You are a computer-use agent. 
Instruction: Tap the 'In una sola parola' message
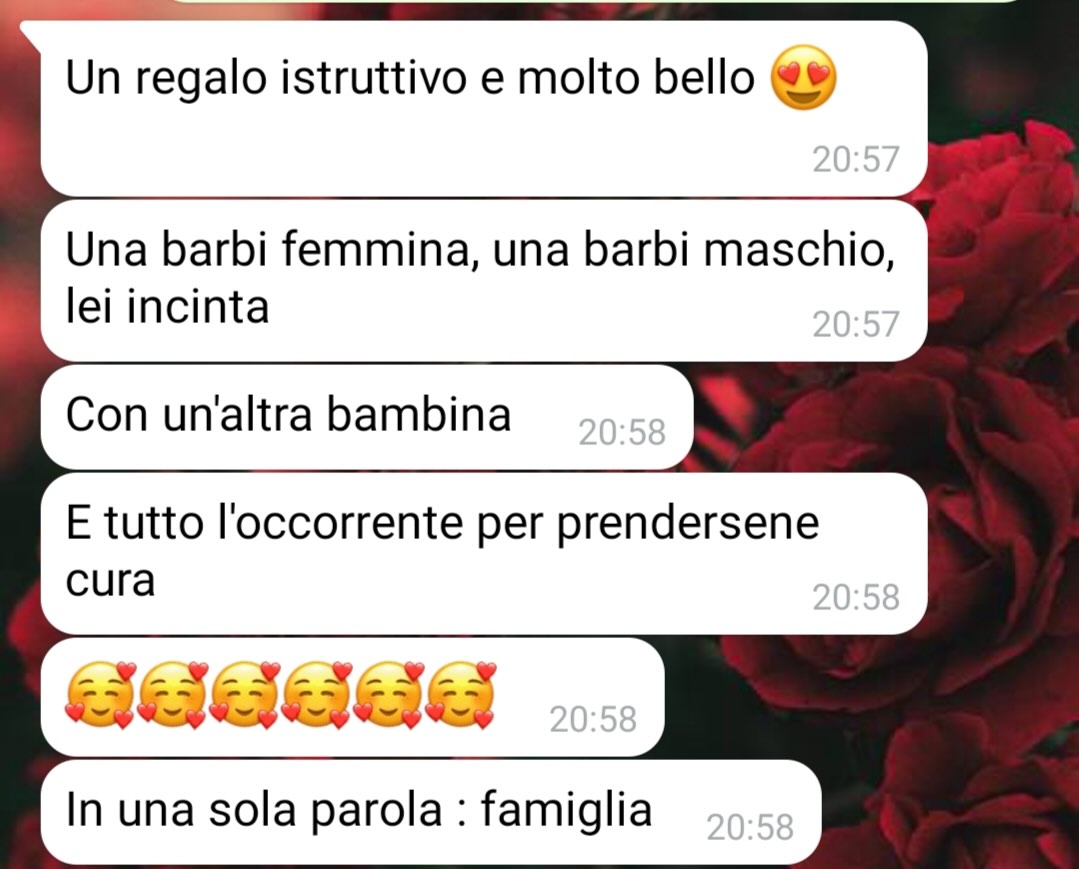pos(431,813)
